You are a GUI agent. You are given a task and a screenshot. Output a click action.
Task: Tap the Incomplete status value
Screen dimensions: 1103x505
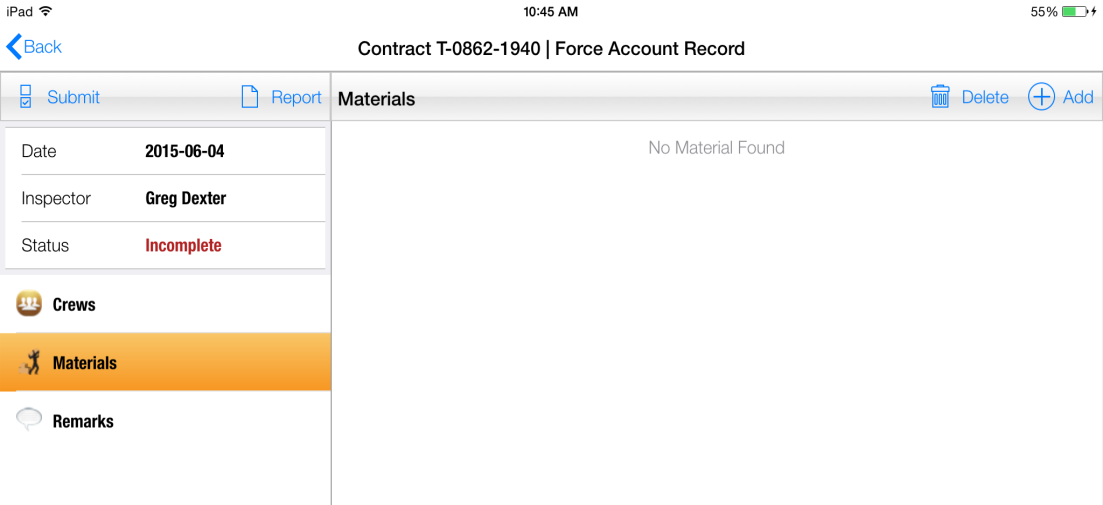183,245
